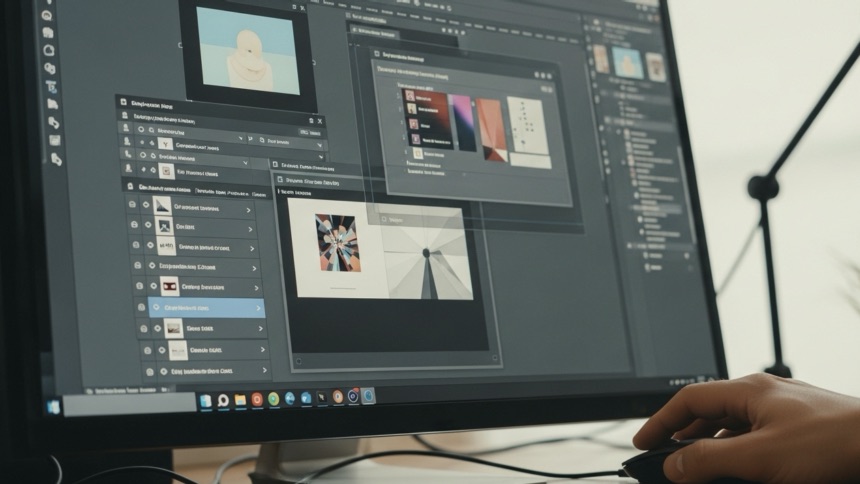Toggle visibility of the cassette-thumbnail layer
Image resolution: width=860 pixels, height=484 pixels.
pos(153,286)
